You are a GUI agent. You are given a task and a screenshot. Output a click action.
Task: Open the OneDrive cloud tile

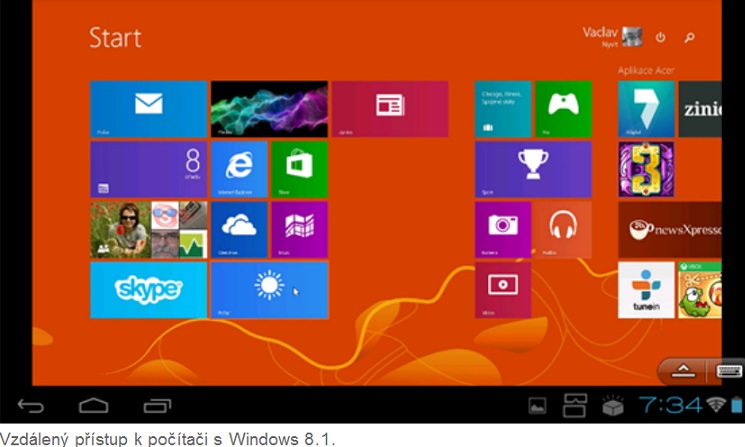(x=239, y=230)
